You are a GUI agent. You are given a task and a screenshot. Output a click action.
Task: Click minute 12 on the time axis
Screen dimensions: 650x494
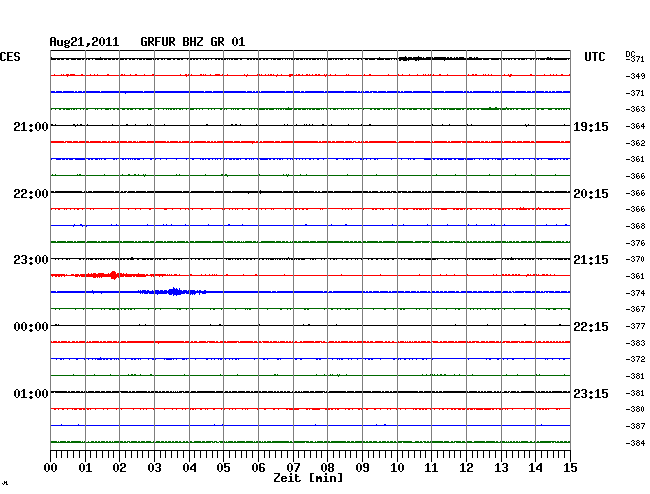coord(466,468)
